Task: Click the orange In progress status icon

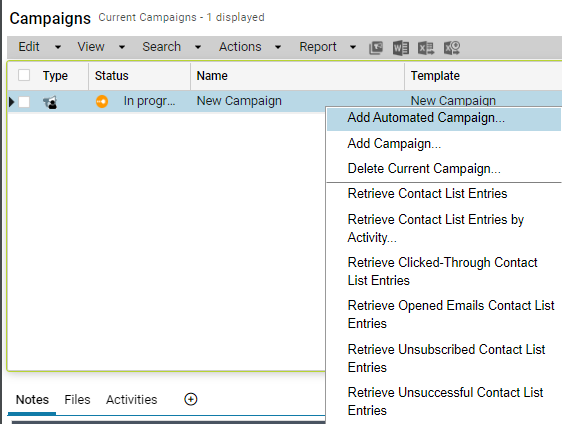Action: coord(102,101)
